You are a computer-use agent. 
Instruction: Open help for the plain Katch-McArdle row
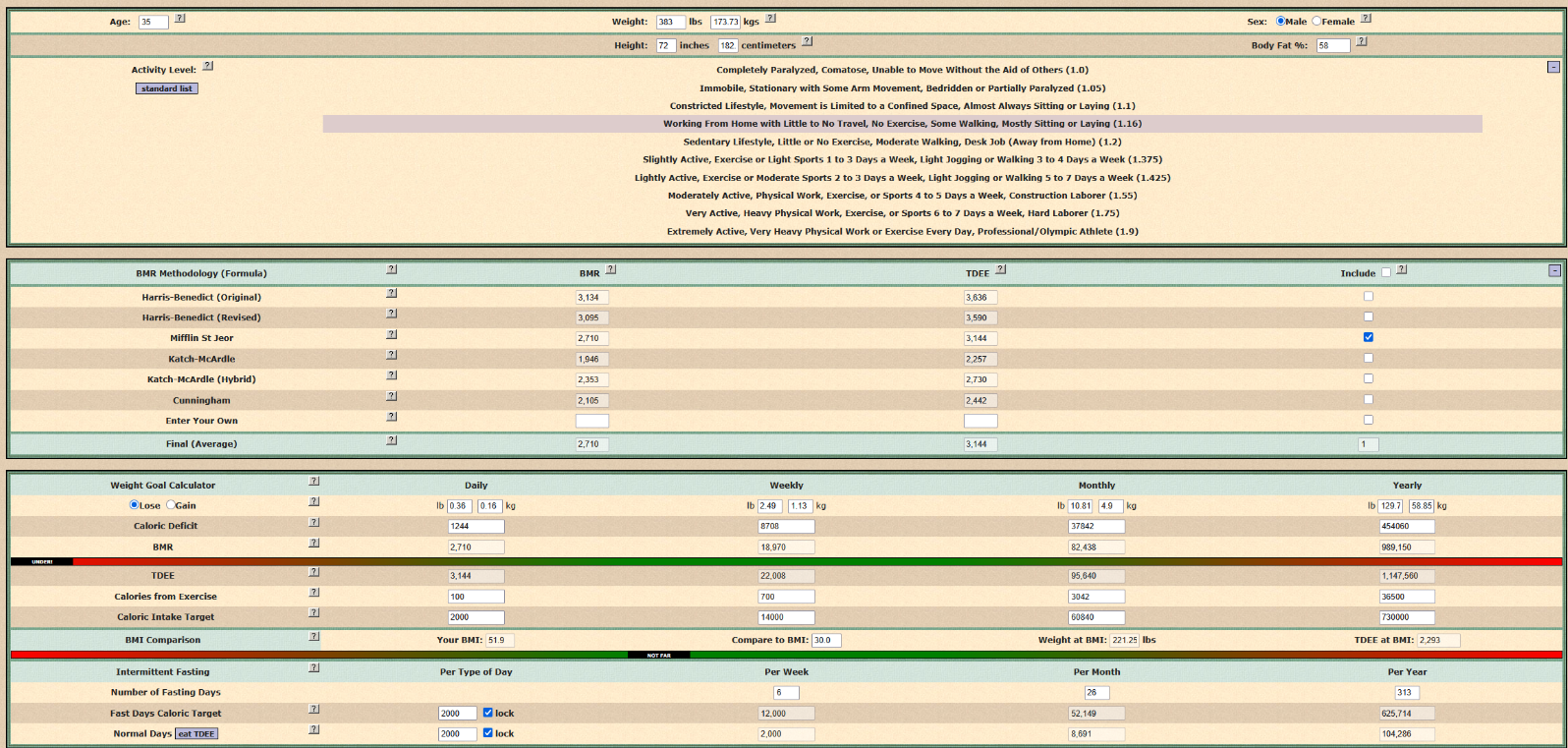coord(391,355)
